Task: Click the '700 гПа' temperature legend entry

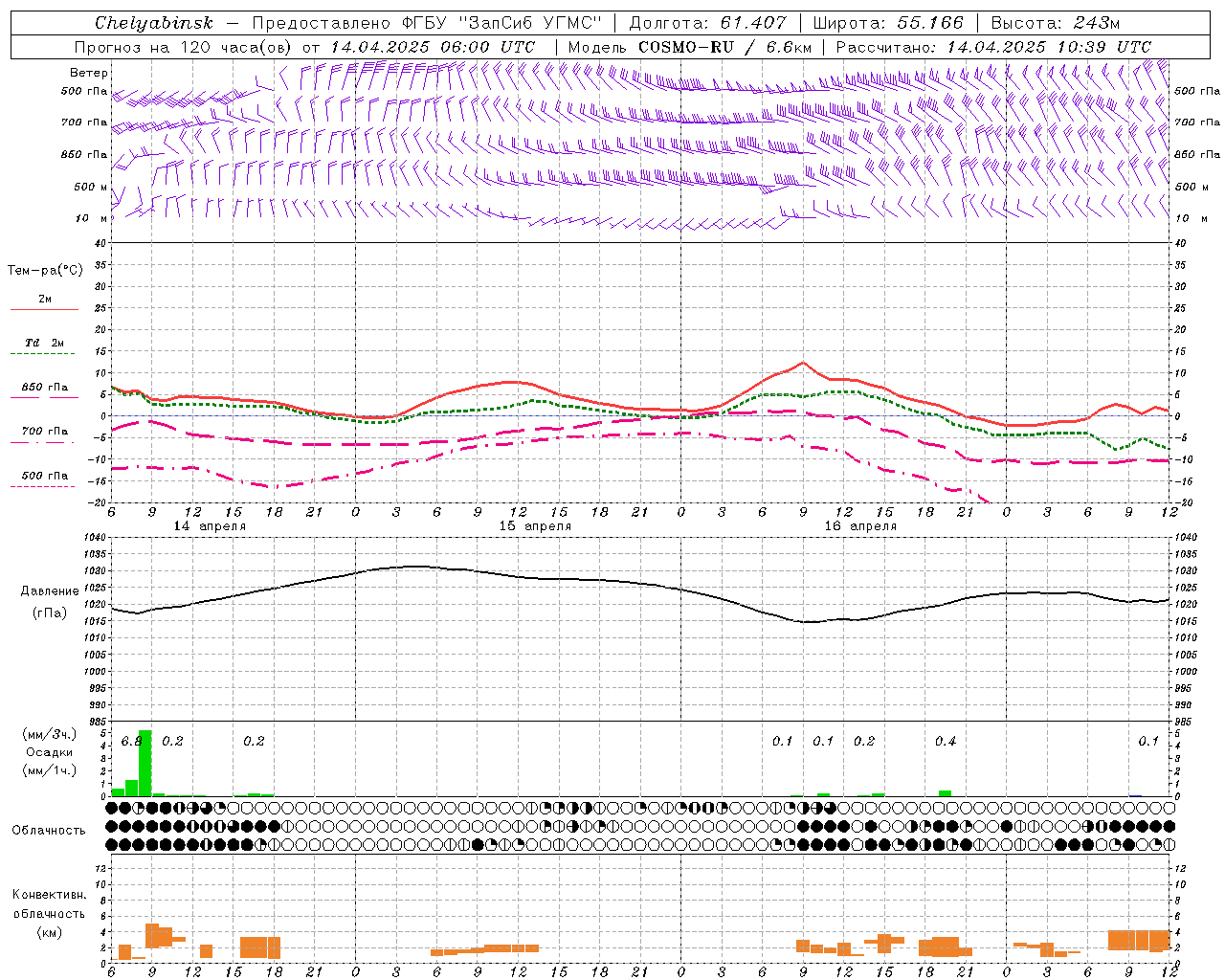Action: (x=45, y=432)
